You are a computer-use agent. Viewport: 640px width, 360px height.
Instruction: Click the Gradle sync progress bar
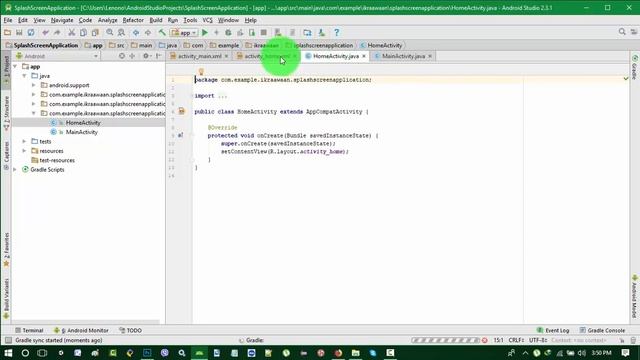click(445, 340)
